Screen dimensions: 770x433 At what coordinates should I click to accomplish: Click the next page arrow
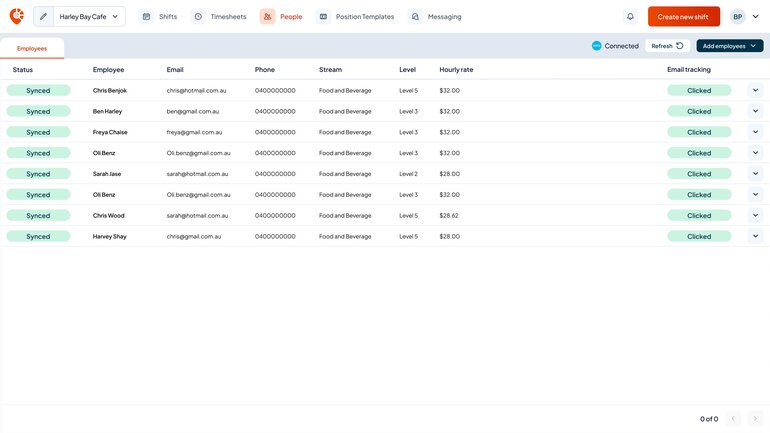[755, 419]
